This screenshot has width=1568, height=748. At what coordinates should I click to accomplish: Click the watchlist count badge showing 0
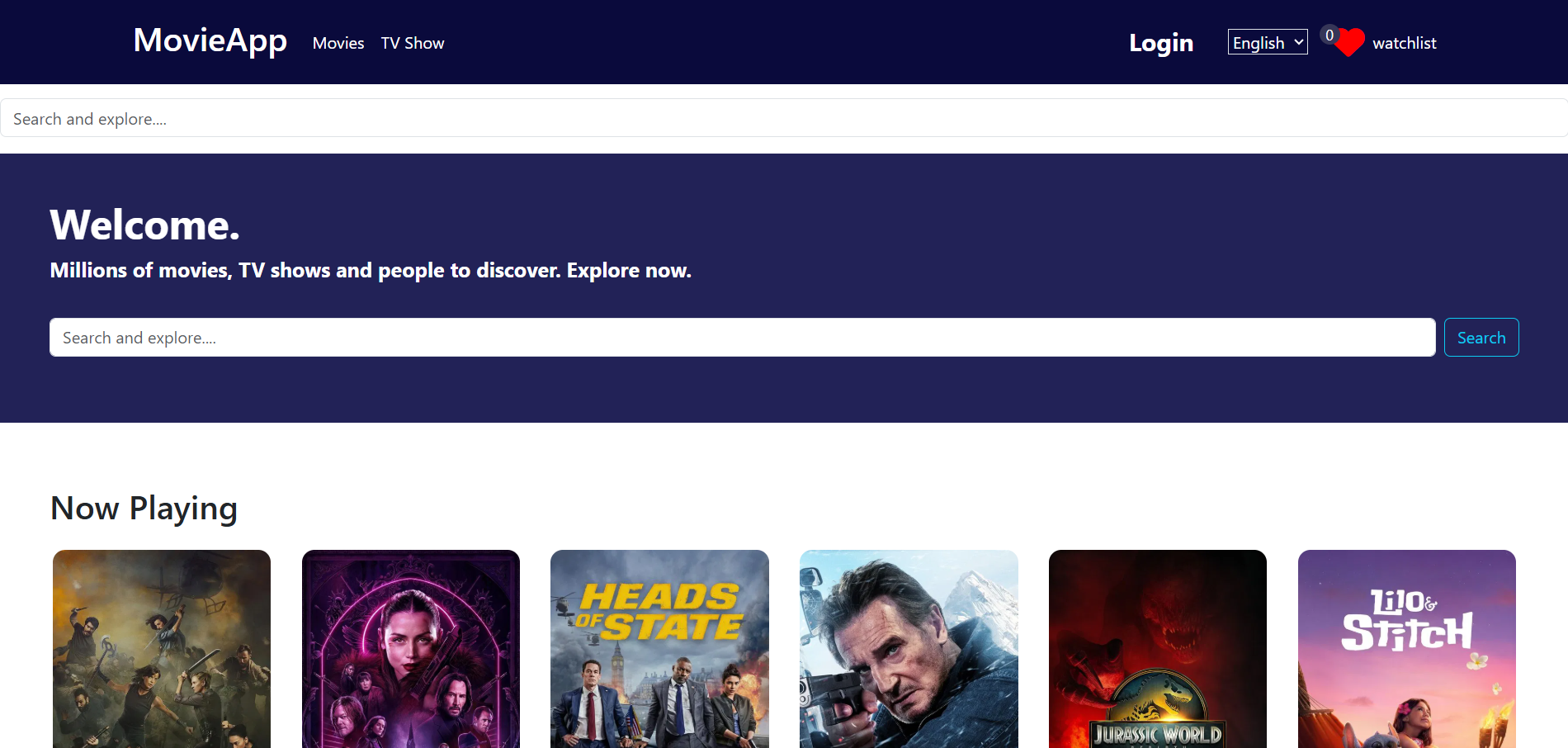pyautogui.click(x=1329, y=35)
